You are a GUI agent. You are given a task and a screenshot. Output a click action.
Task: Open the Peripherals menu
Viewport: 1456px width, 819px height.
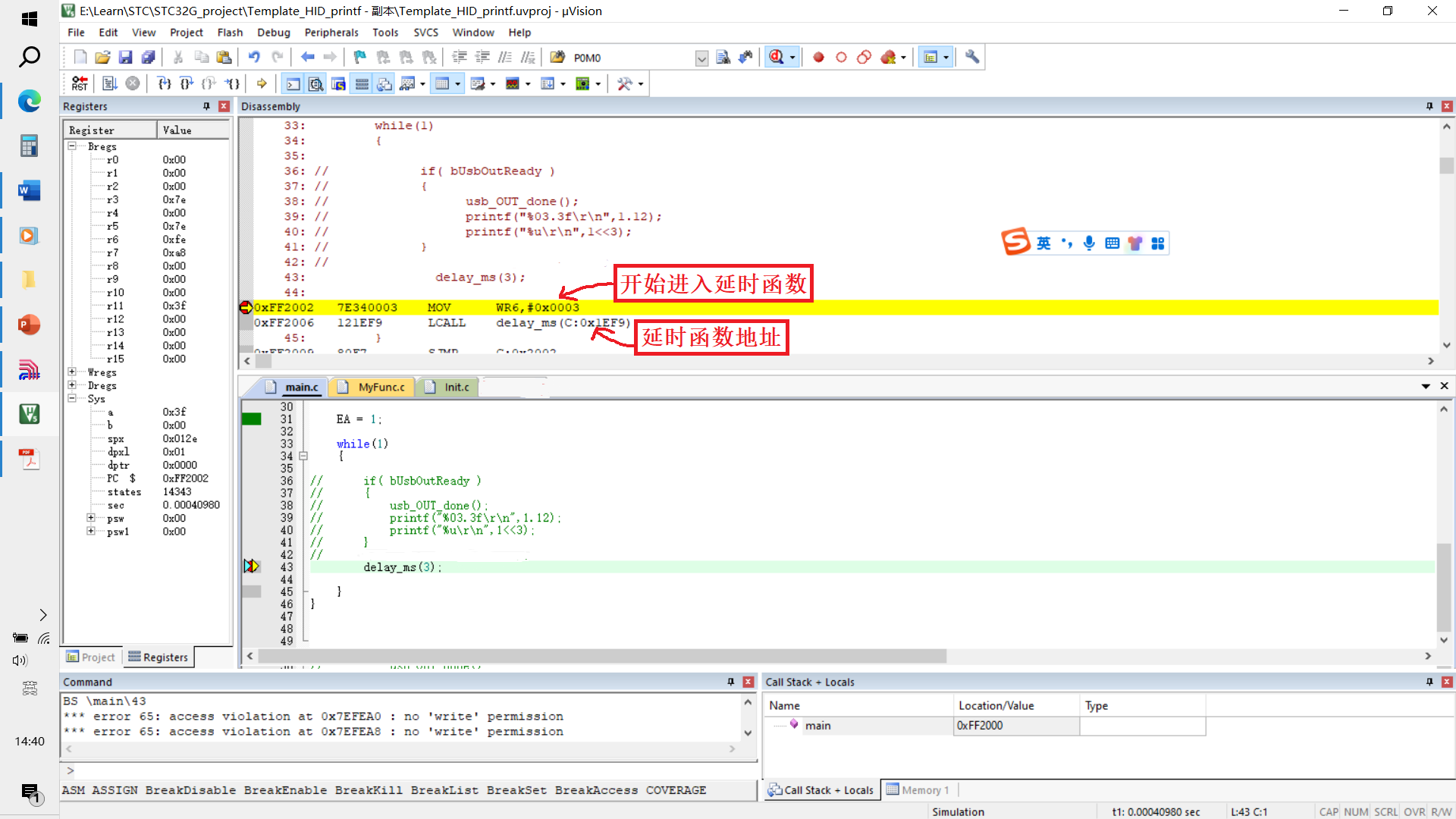[331, 32]
